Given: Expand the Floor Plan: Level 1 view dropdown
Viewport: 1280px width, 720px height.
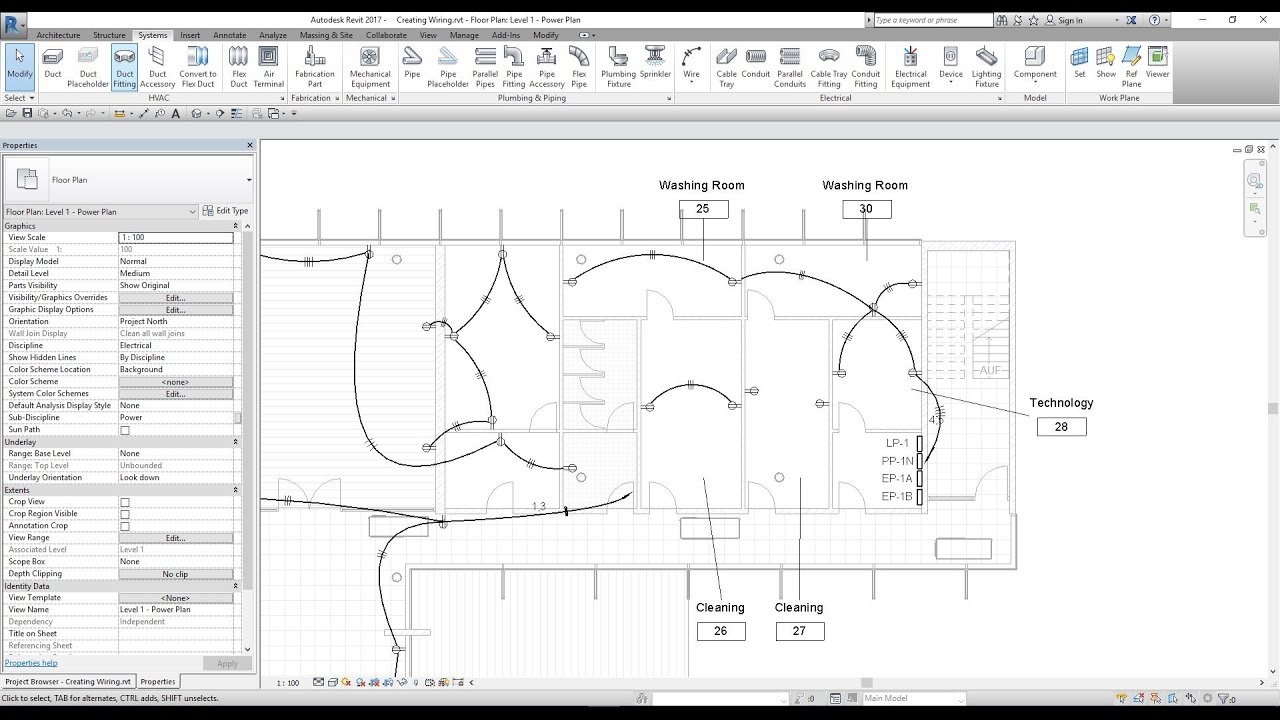Looking at the screenshot, I should [192, 212].
